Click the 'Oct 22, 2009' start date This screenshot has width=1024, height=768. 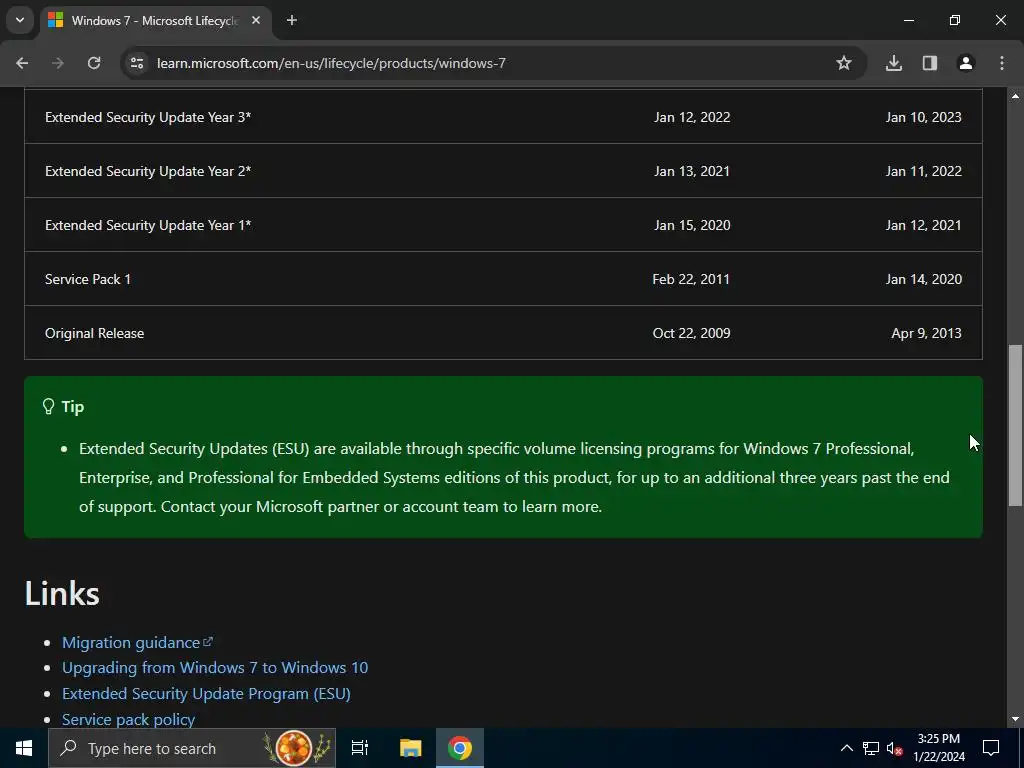(x=692, y=333)
